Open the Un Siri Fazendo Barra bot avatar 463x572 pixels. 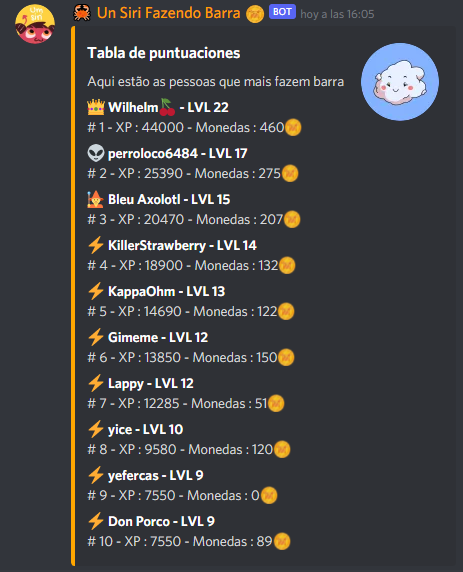click(x=35, y=24)
